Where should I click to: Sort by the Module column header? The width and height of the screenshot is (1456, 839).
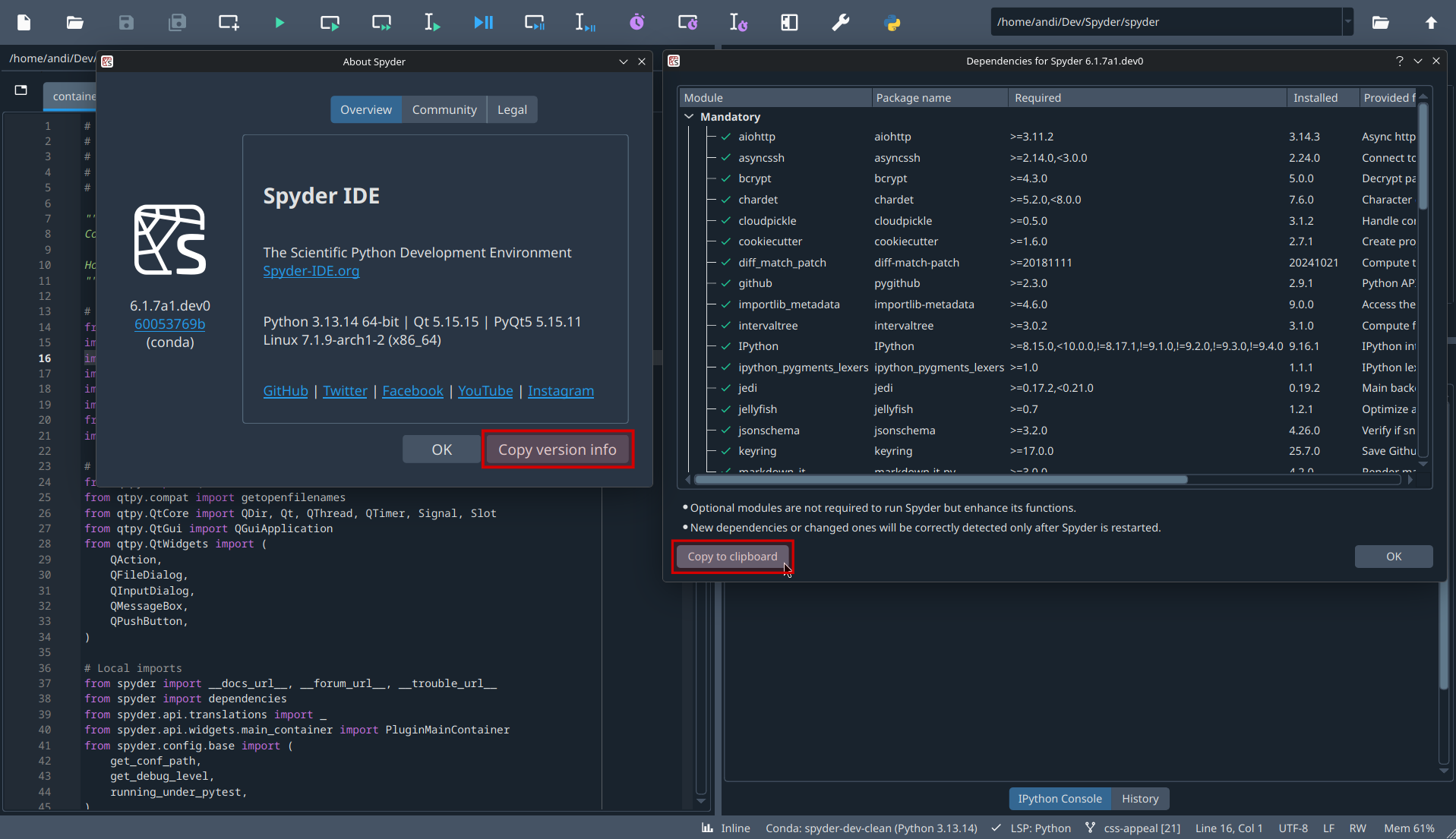[775, 98]
